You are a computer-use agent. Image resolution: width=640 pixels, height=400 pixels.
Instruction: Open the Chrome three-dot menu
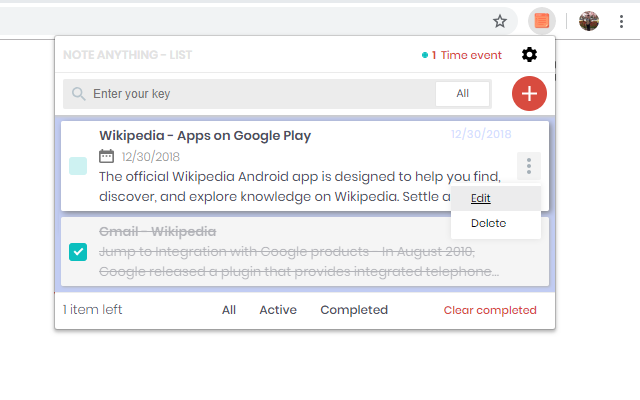621,21
